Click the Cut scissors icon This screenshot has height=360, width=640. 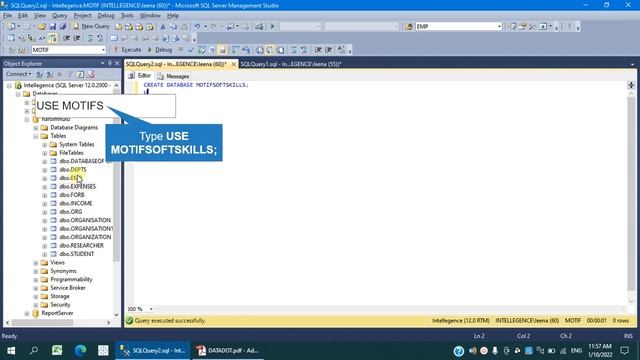point(163,27)
